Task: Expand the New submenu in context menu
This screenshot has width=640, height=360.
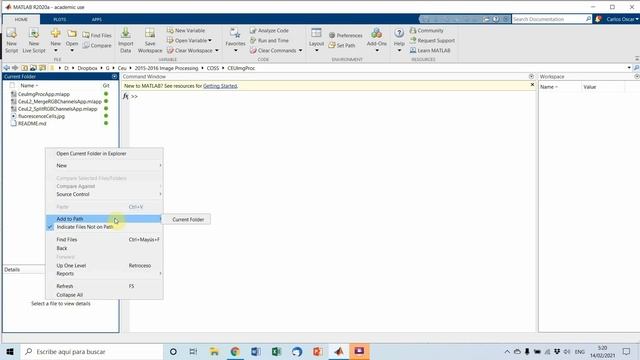Action: (104, 166)
